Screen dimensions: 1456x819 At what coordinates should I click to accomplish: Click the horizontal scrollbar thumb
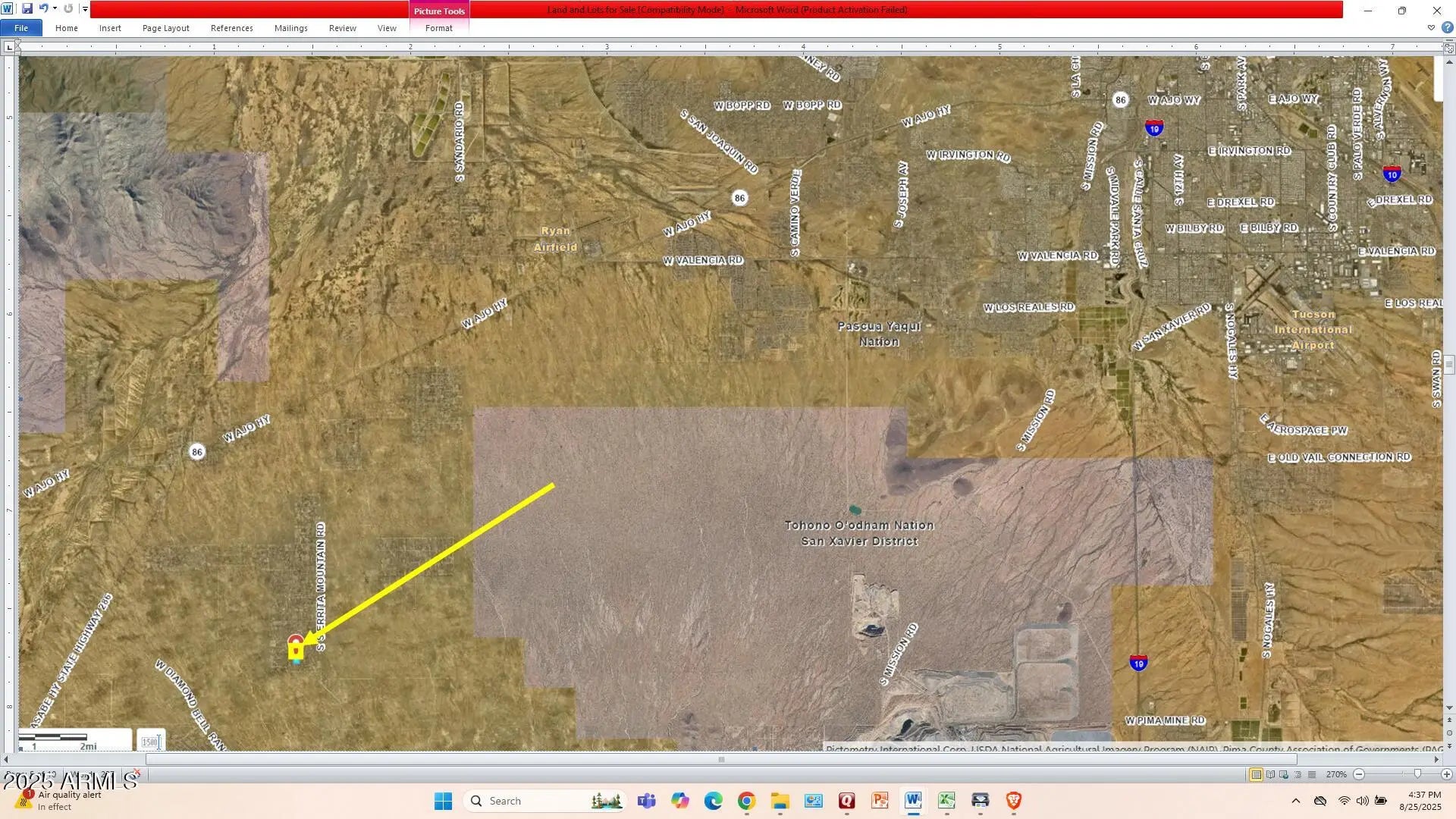[720, 760]
